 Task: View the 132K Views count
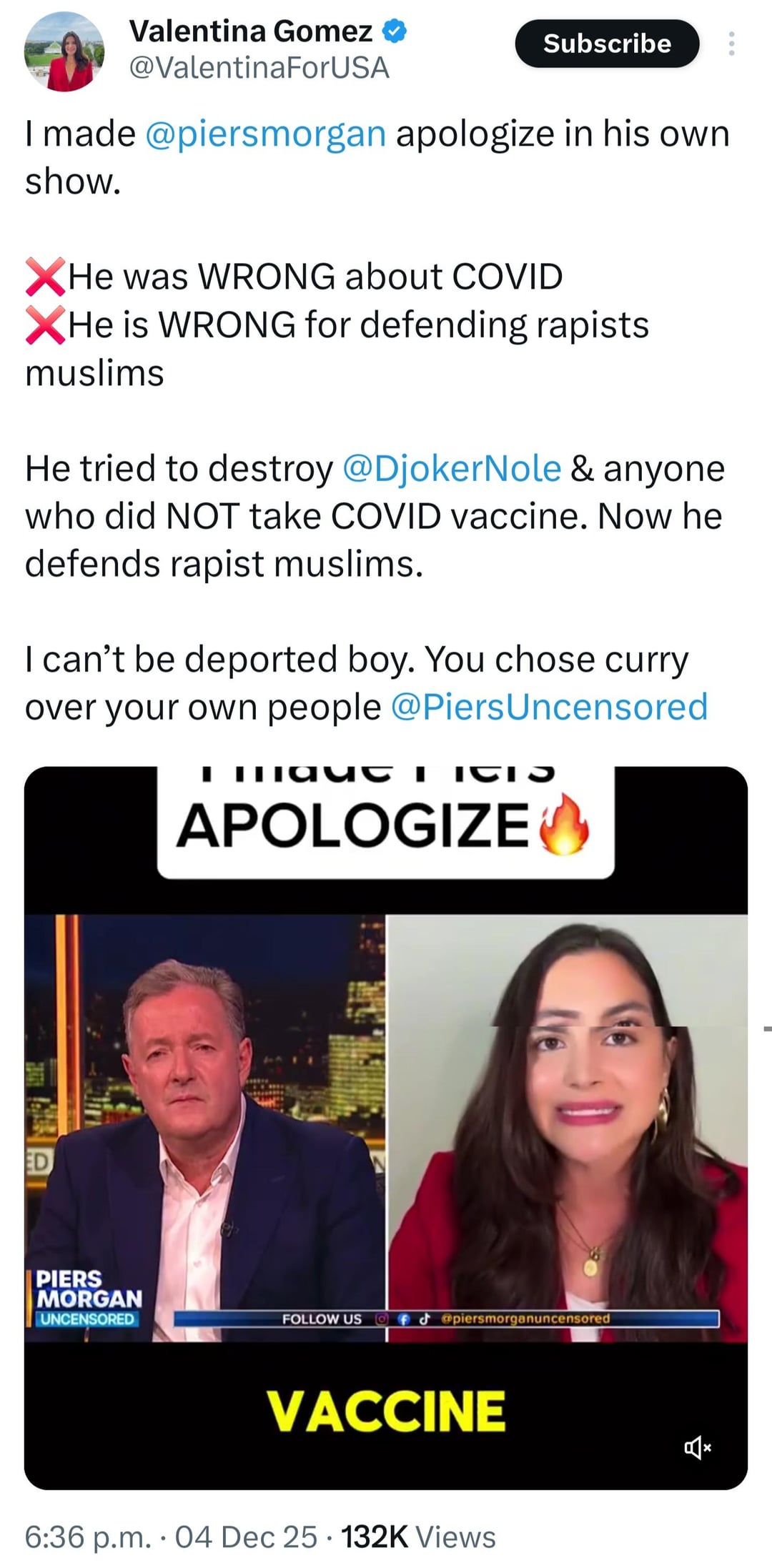click(418, 1537)
